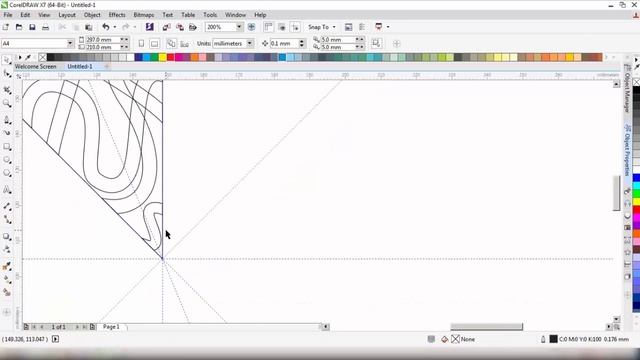640x360 pixels.
Task: Open the A4 page size dropdown
Action: point(70,43)
